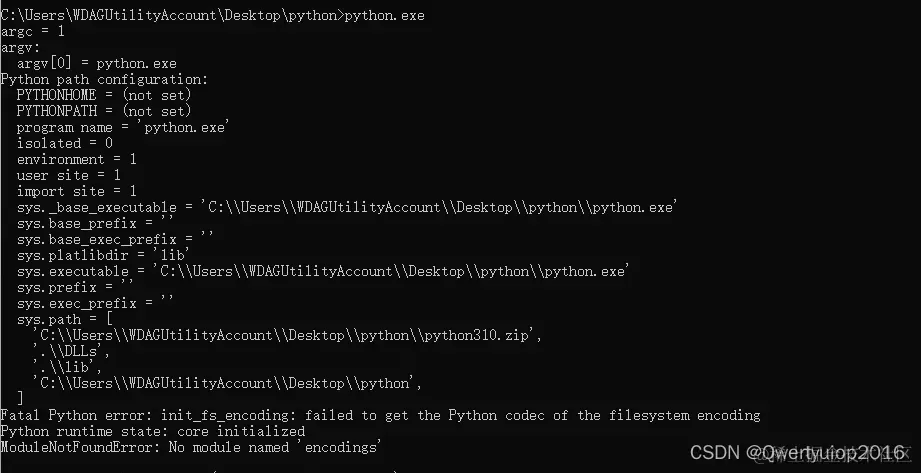
Task: Click the 'sys.prefix' line
Action: [76, 287]
